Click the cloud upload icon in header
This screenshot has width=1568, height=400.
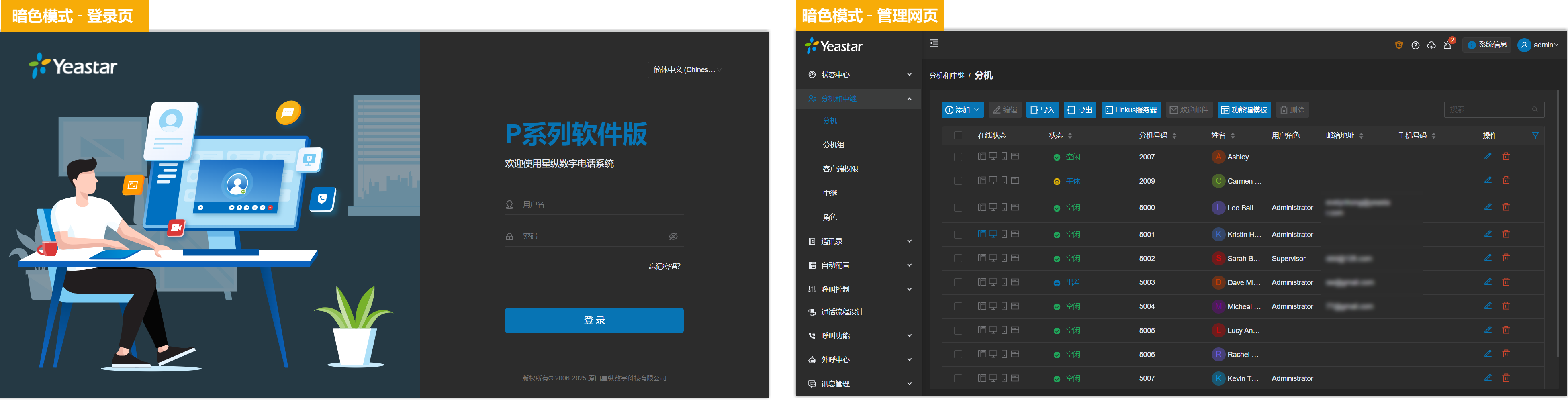point(1431,46)
